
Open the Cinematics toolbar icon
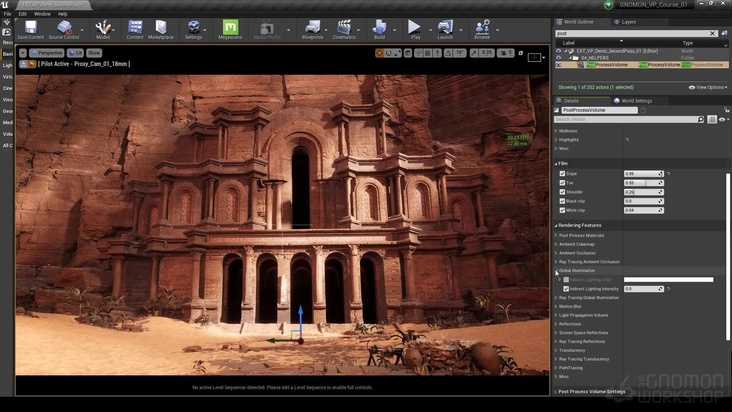[344, 28]
